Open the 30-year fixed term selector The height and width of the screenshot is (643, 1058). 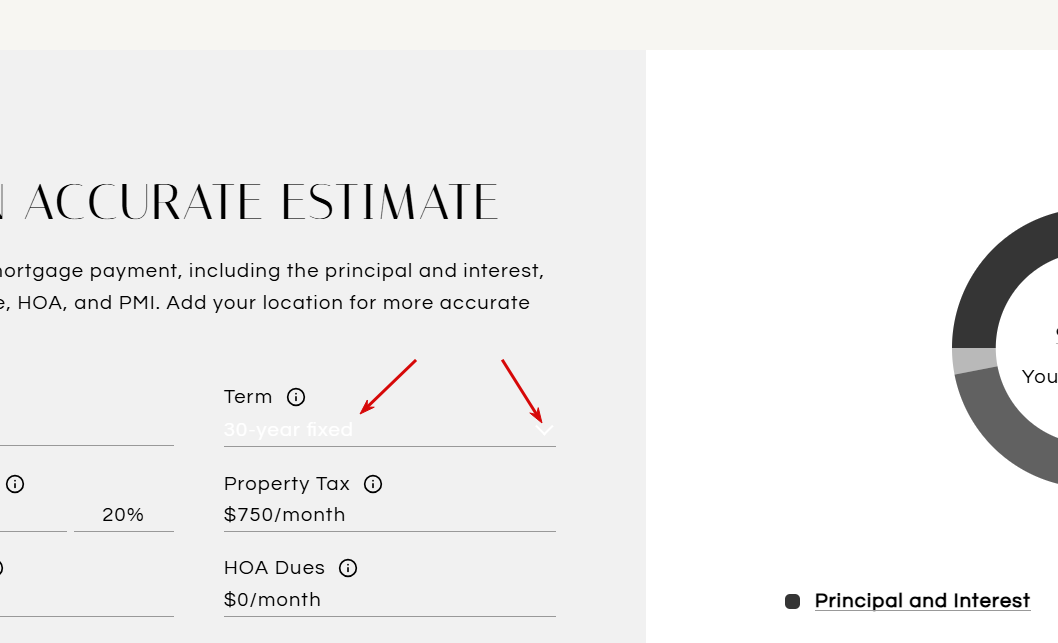pos(380,430)
